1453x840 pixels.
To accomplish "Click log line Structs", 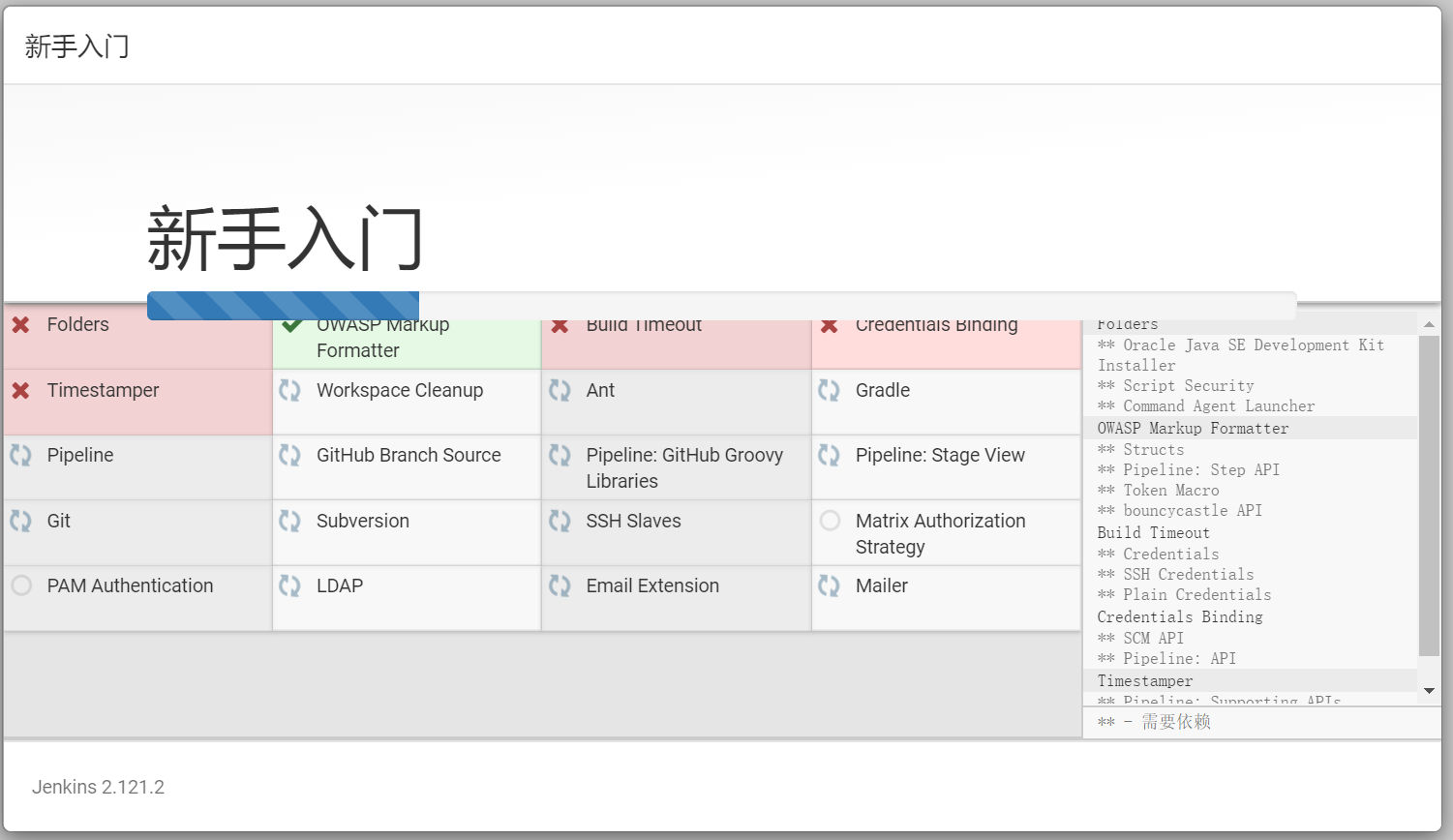I will click(1140, 450).
